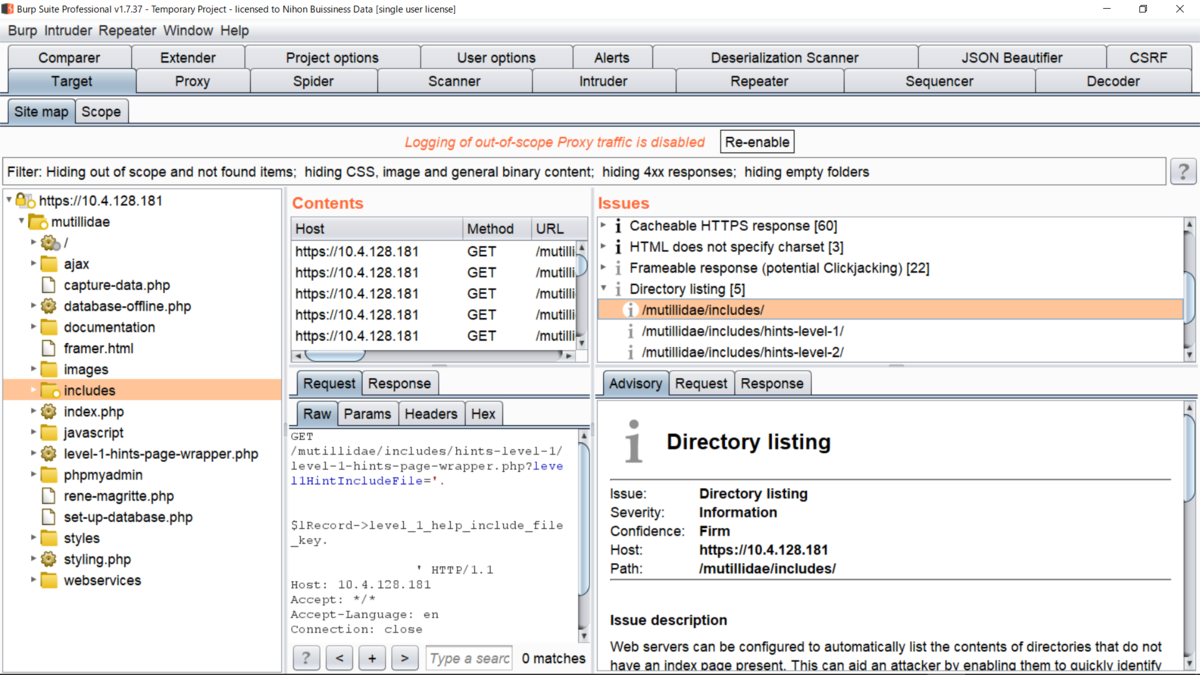Click the Host column header
The height and width of the screenshot is (675, 1200).
(x=377, y=229)
